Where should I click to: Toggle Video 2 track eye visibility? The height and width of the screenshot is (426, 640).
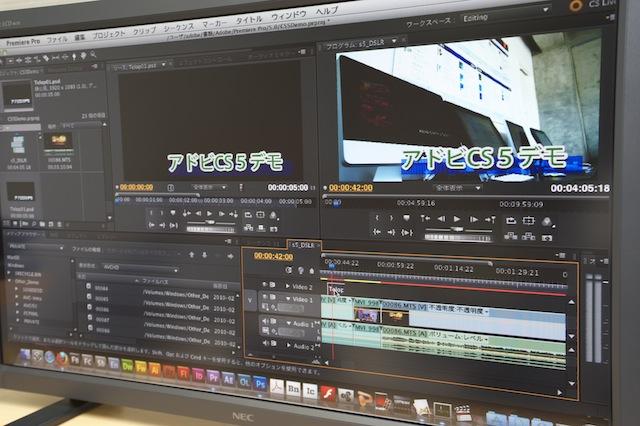(x=264, y=284)
